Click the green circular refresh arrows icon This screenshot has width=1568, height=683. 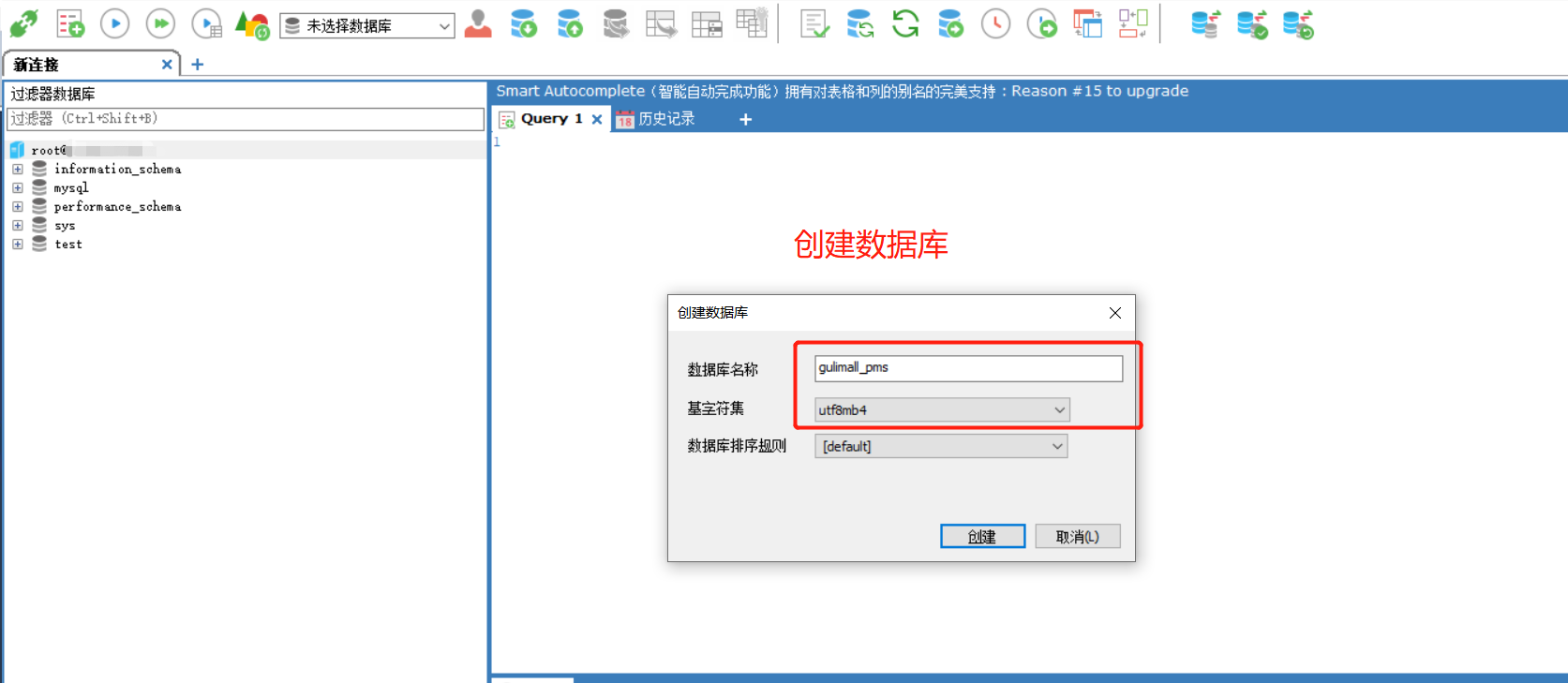[905, 23]
